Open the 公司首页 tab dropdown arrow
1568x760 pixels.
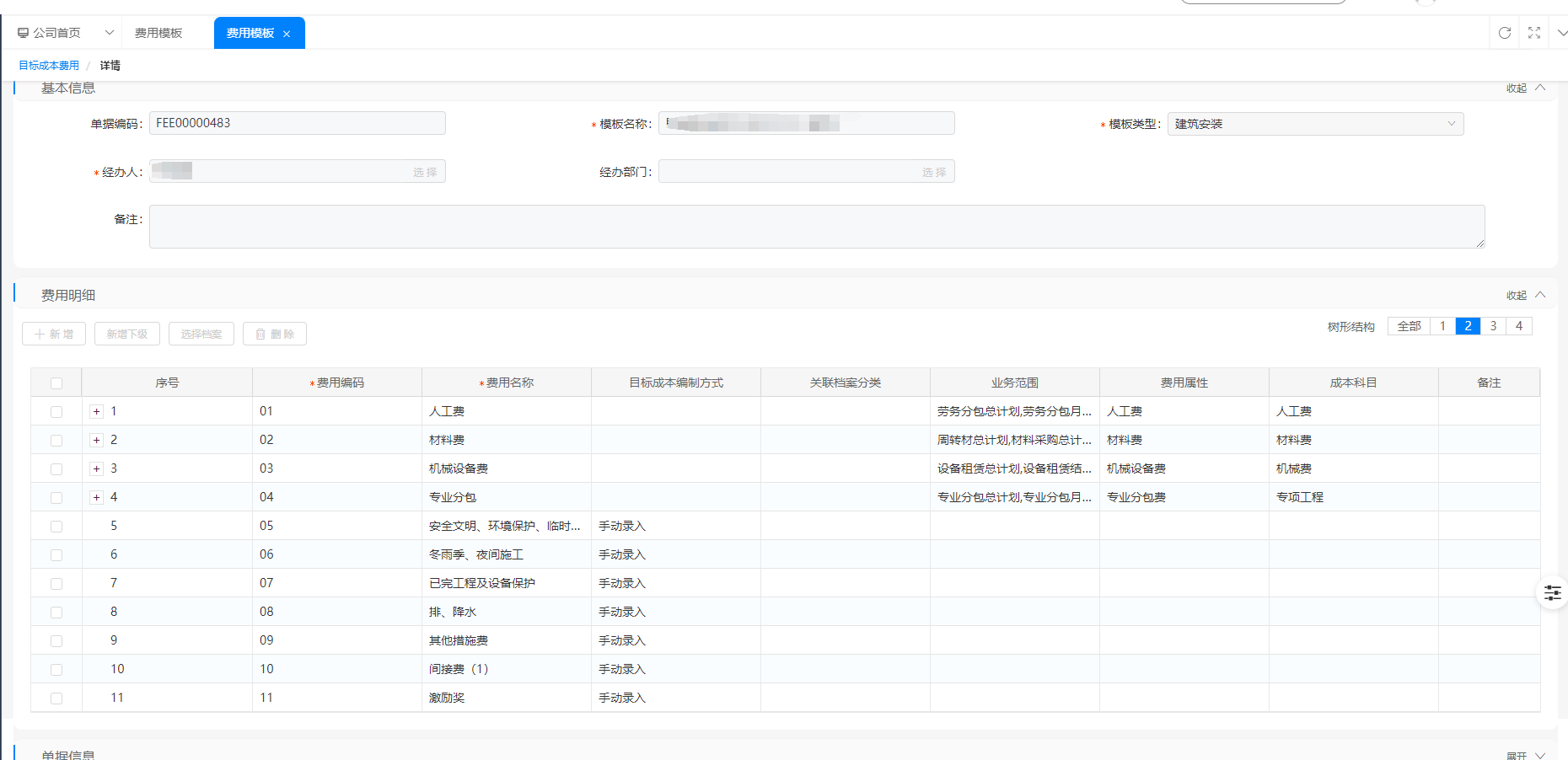pyautogui.click(x=109, y=33)
